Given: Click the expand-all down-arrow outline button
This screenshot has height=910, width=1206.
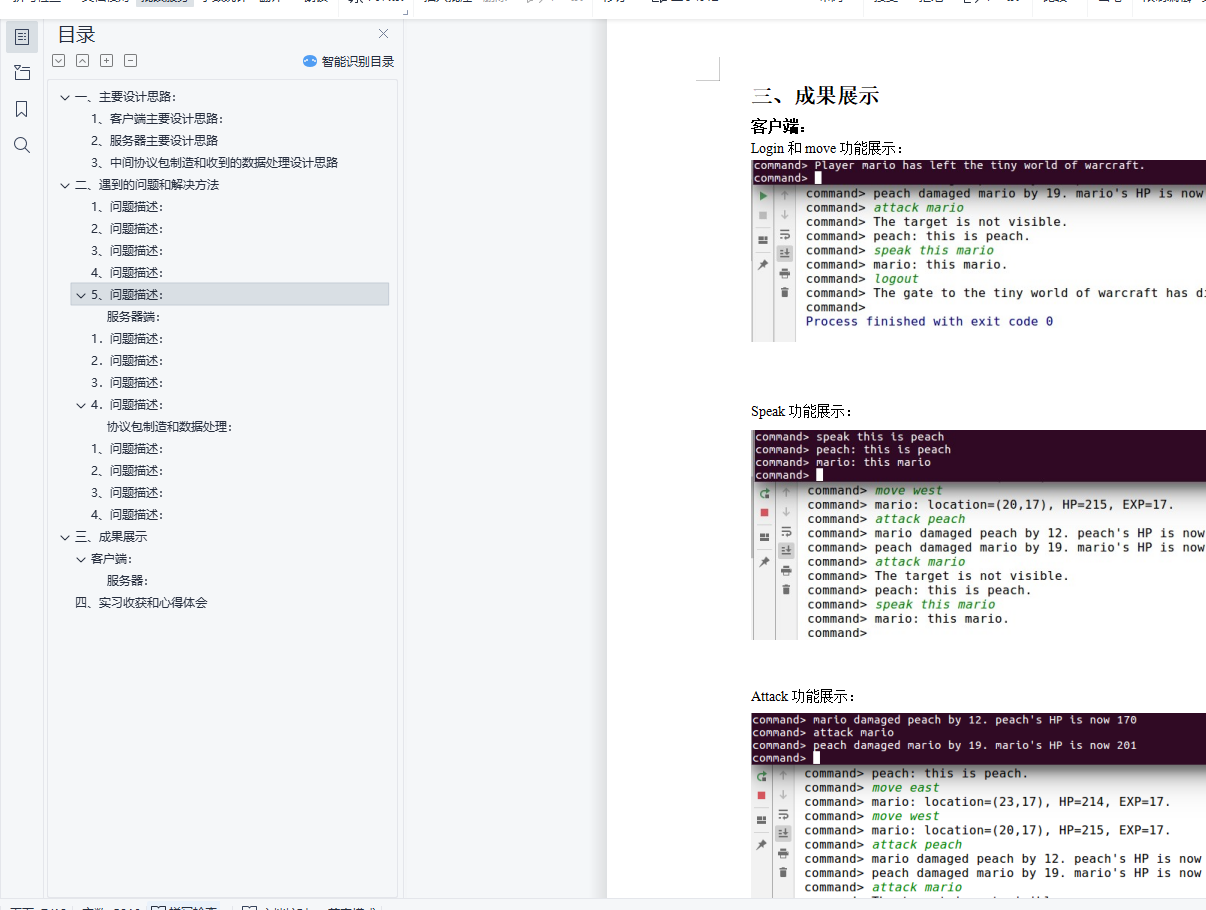Looking at the screenshot, I should [x=59, y=61].
